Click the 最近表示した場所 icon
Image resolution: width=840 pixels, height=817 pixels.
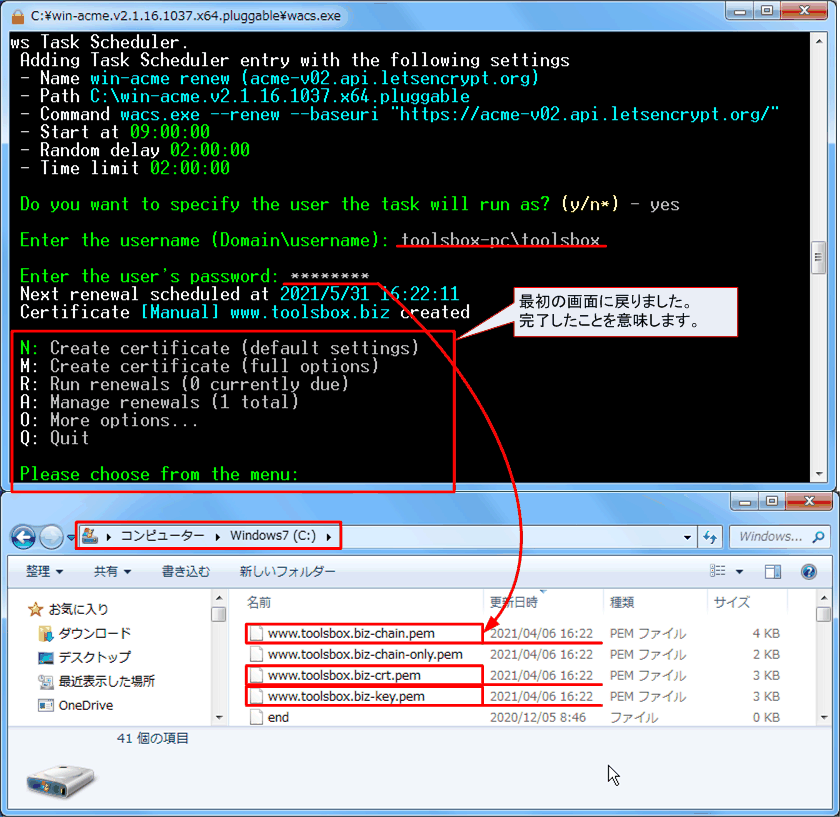pos(46,681)
